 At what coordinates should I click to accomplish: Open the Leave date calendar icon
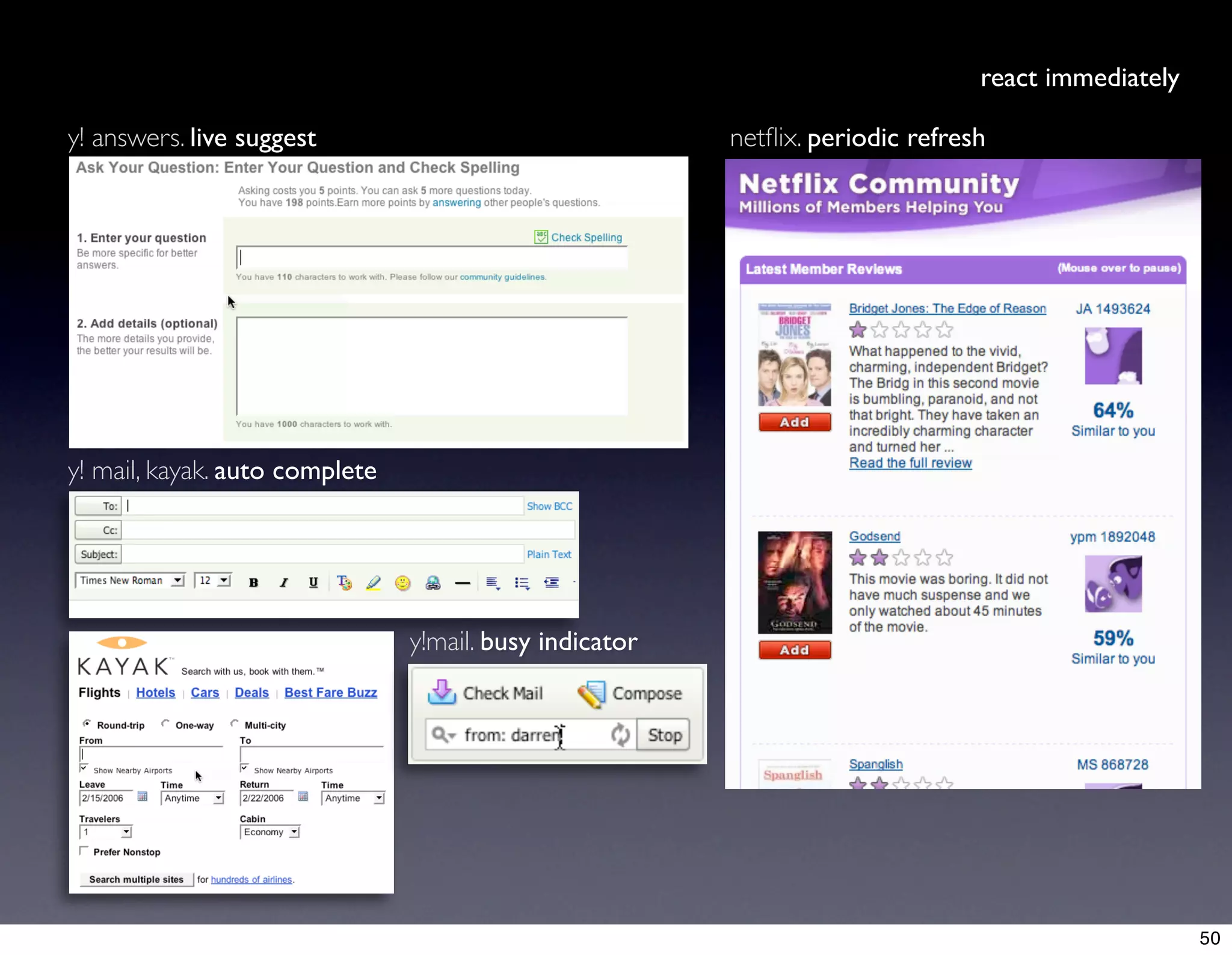click(143, 796)
